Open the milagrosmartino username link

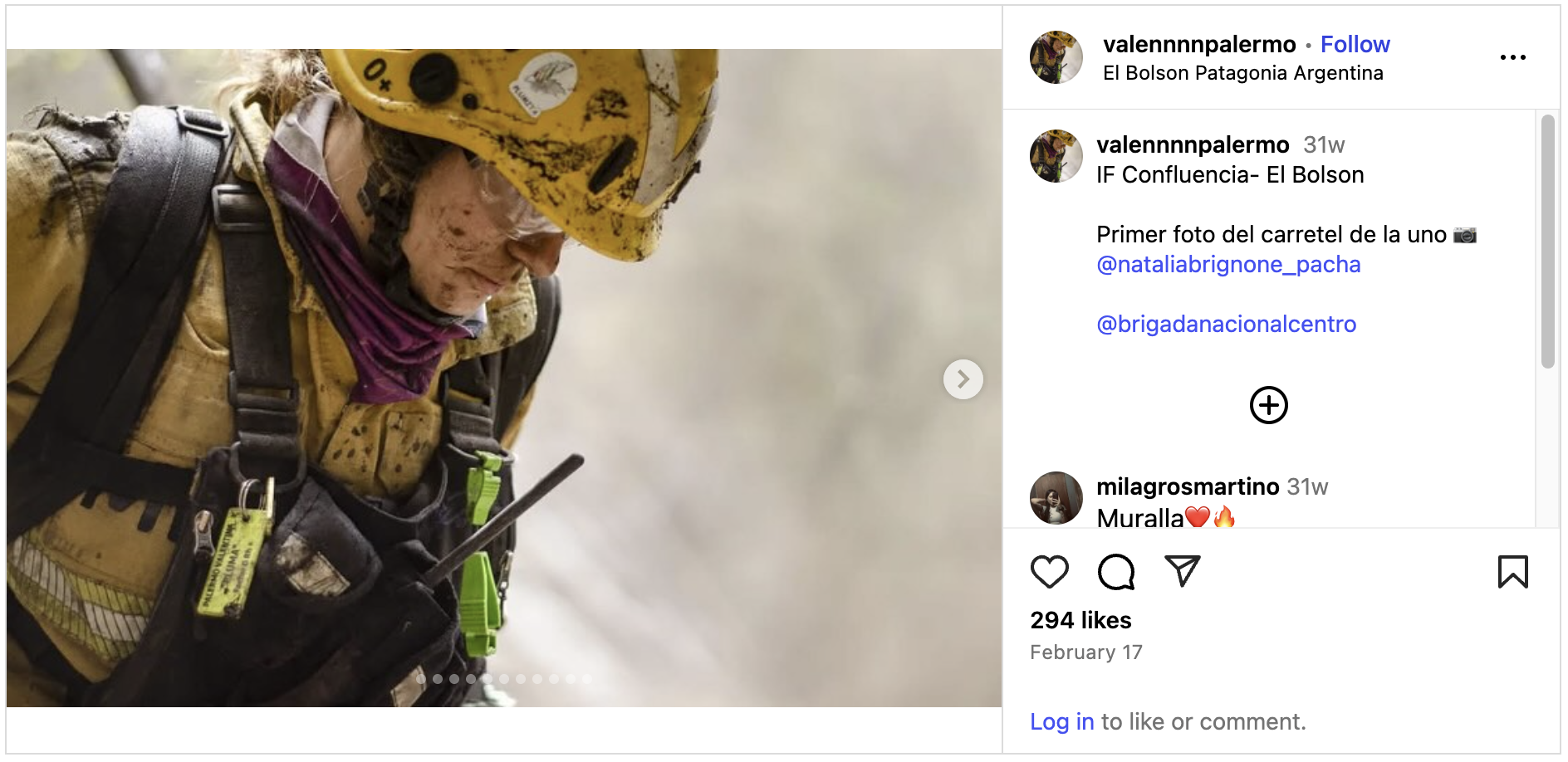[x=1187, y=486]
